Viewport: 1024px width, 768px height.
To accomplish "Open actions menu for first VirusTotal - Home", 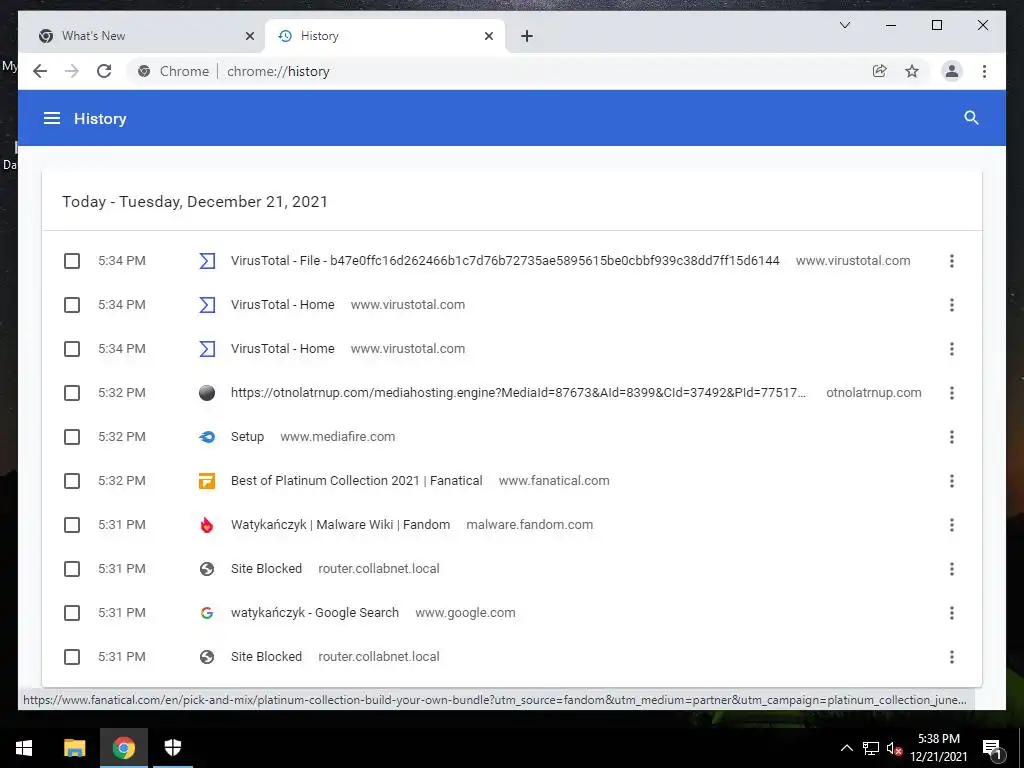I will pyautogui.click(x=952, y=305).
